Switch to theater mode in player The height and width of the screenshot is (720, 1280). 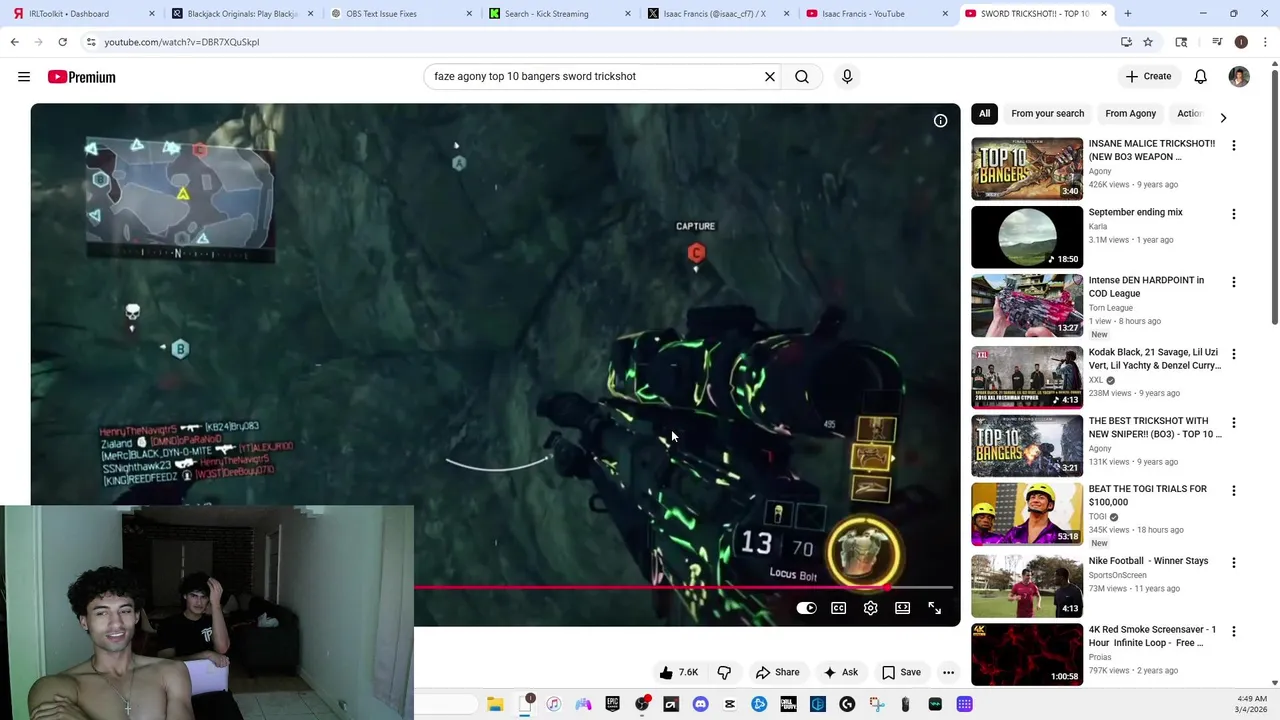(903, 608)
